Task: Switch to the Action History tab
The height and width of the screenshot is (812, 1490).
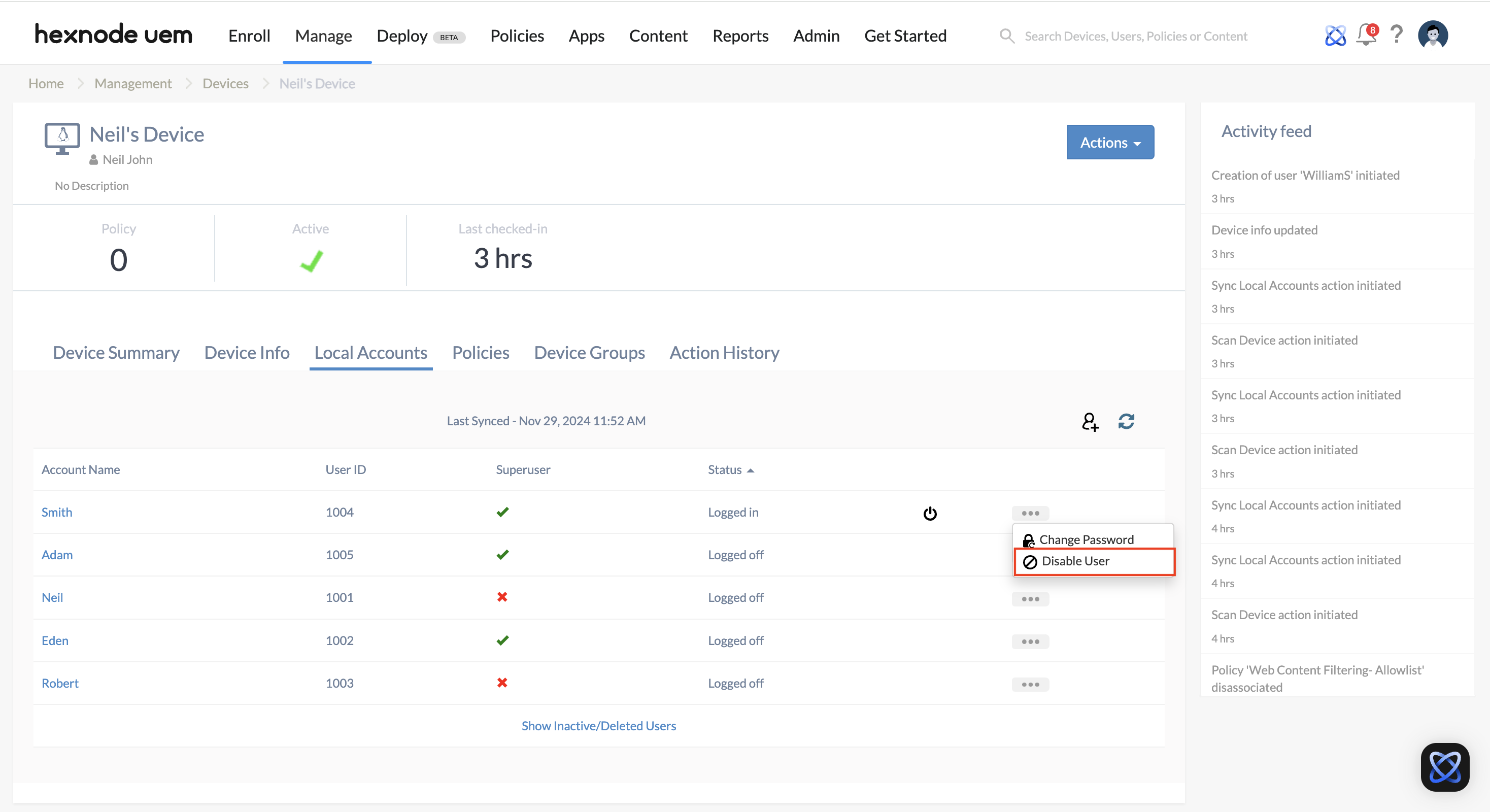Action: [724, 352]
